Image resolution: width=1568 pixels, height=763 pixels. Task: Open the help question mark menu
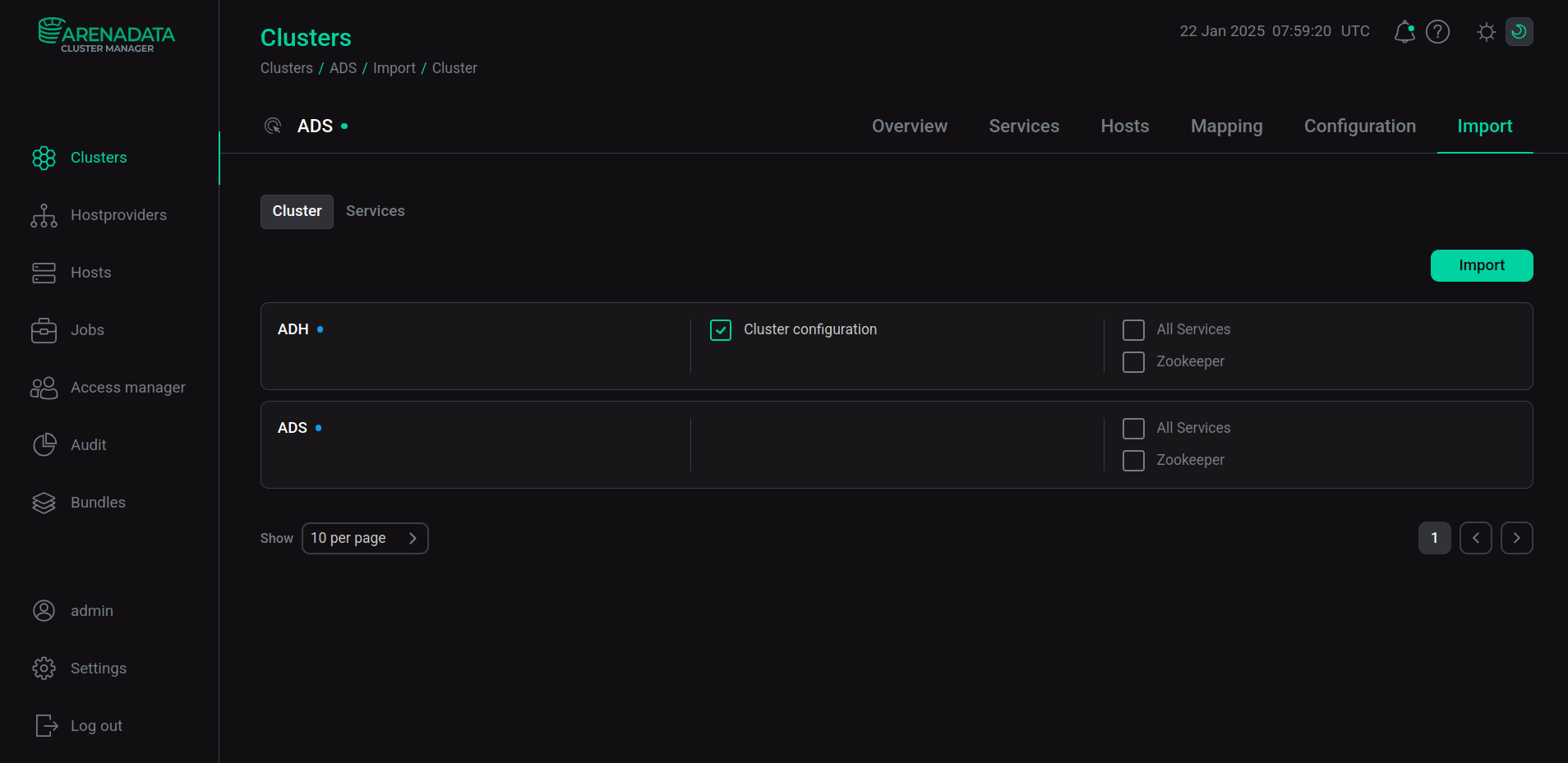pos(1437,32)
